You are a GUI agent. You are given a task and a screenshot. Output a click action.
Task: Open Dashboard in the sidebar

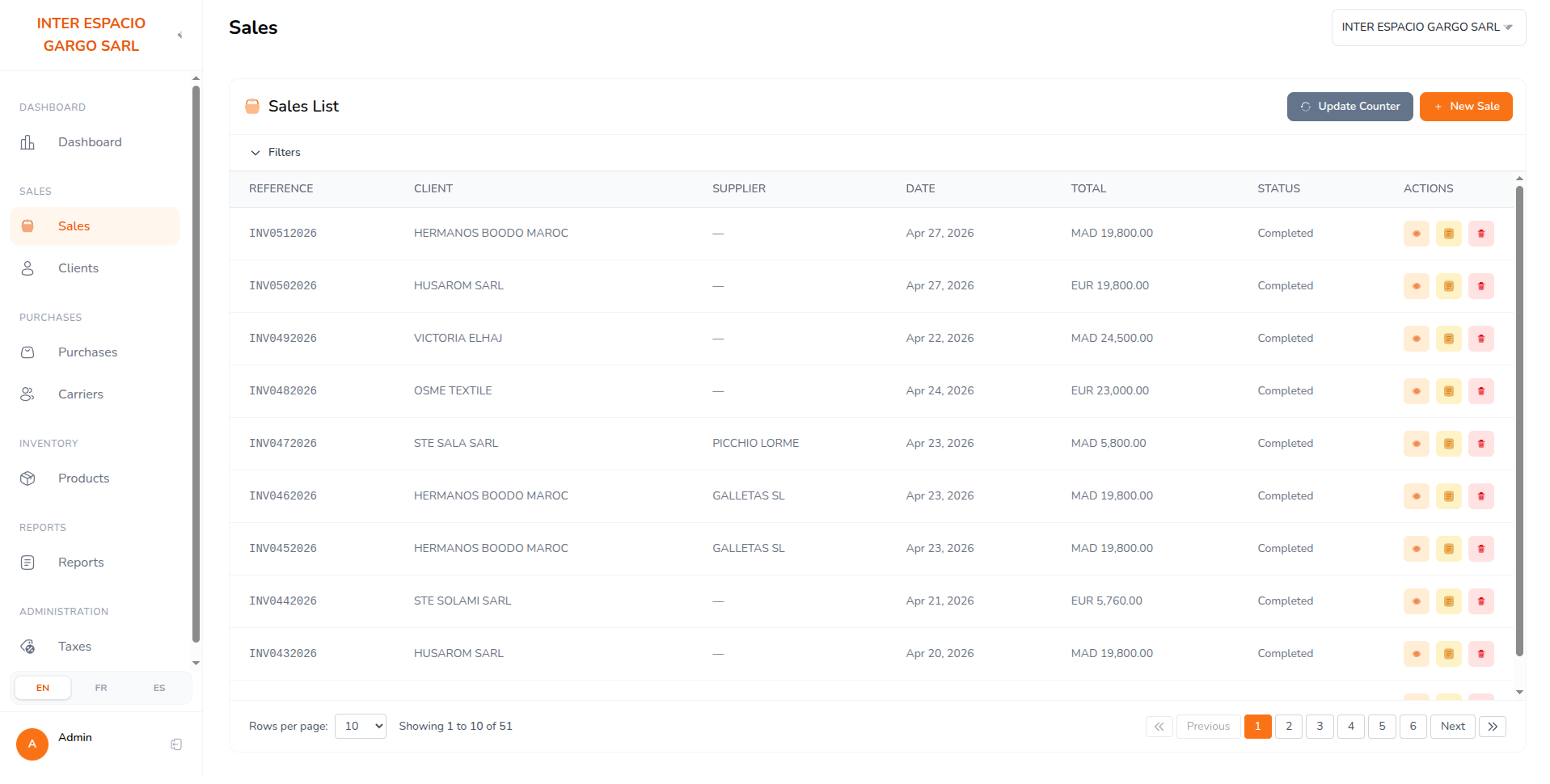pos(95,142)
